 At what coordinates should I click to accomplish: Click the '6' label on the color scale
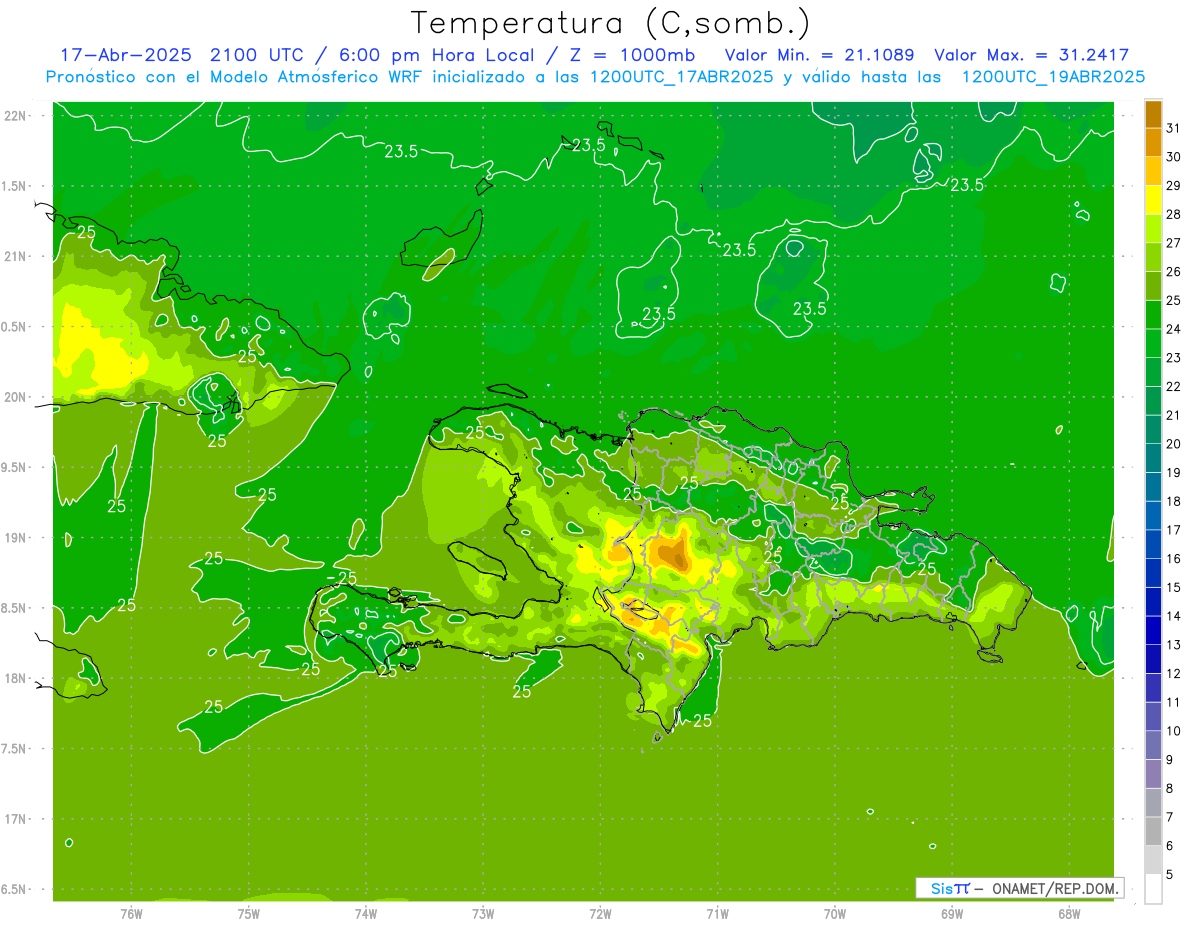(1170, 846)
